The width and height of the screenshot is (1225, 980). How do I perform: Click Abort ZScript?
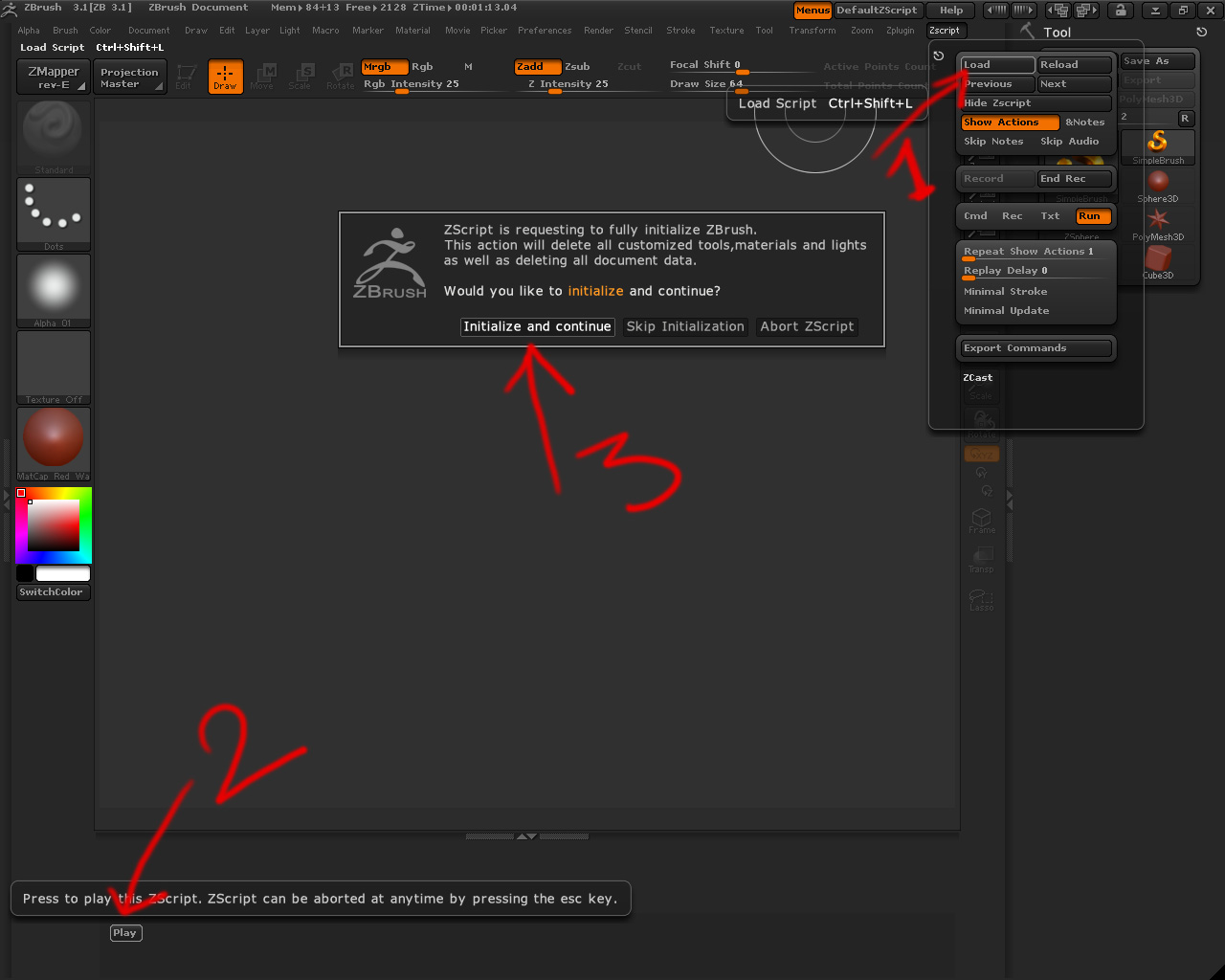(x=807, y=326)
